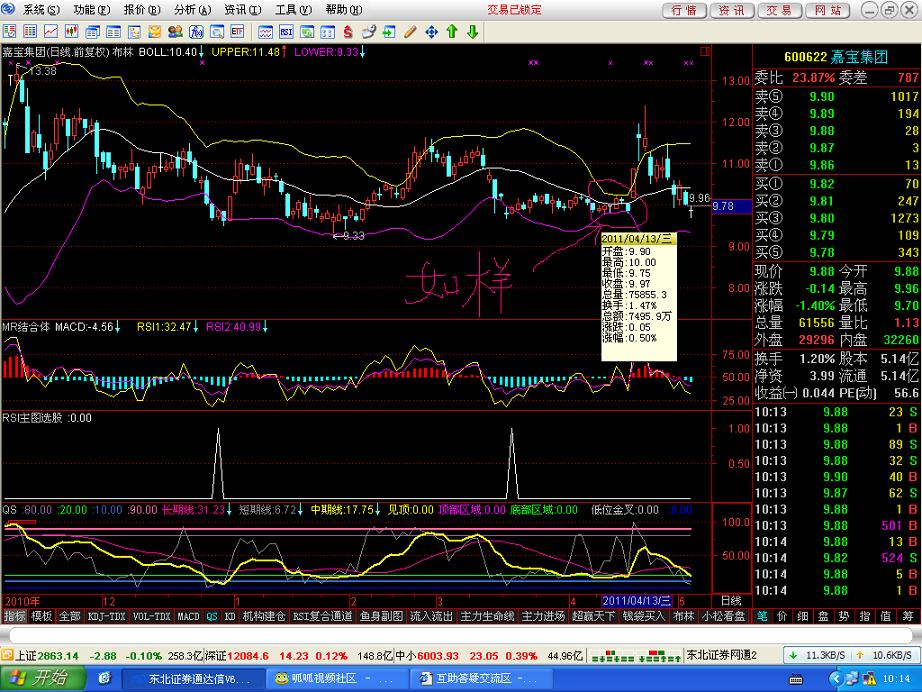Click the 日线 period selector
Screen dimensions: 922x692
731,601
